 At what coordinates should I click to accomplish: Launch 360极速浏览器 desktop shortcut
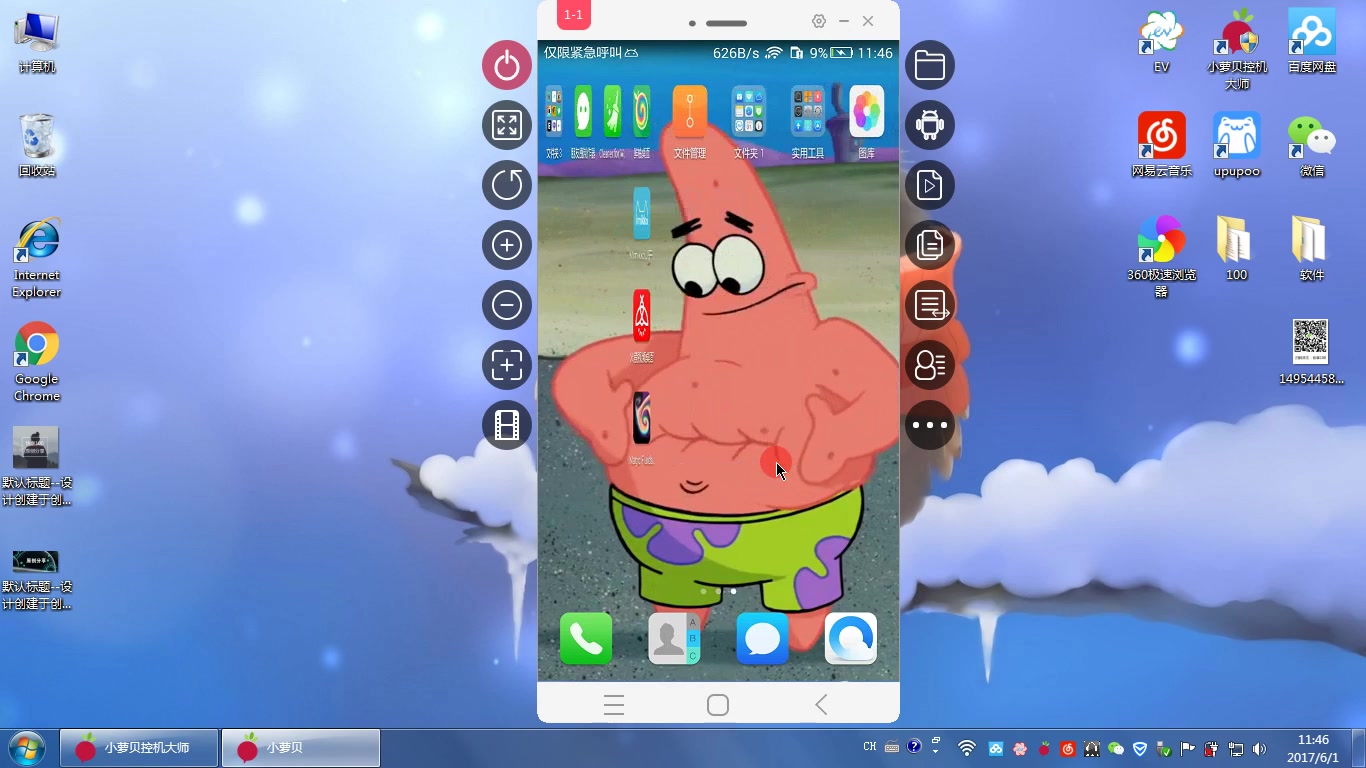point(1161,257)
